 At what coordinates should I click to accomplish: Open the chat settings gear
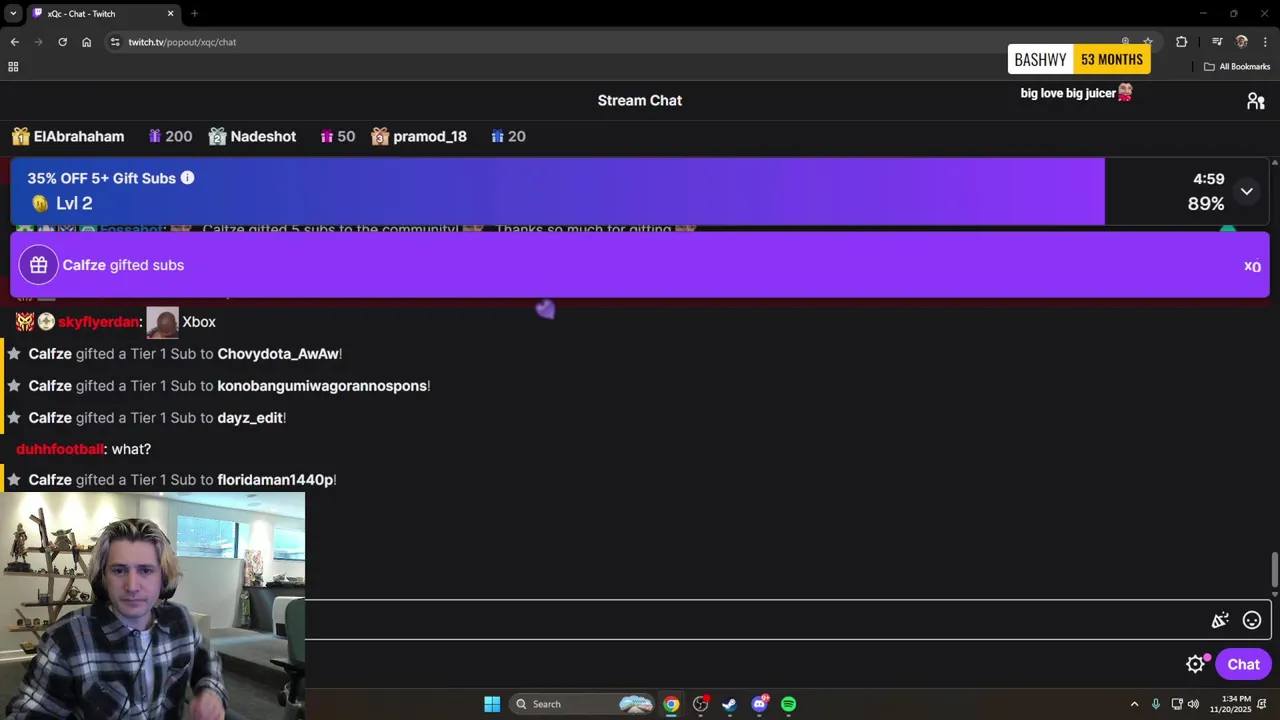[1195, 664]
